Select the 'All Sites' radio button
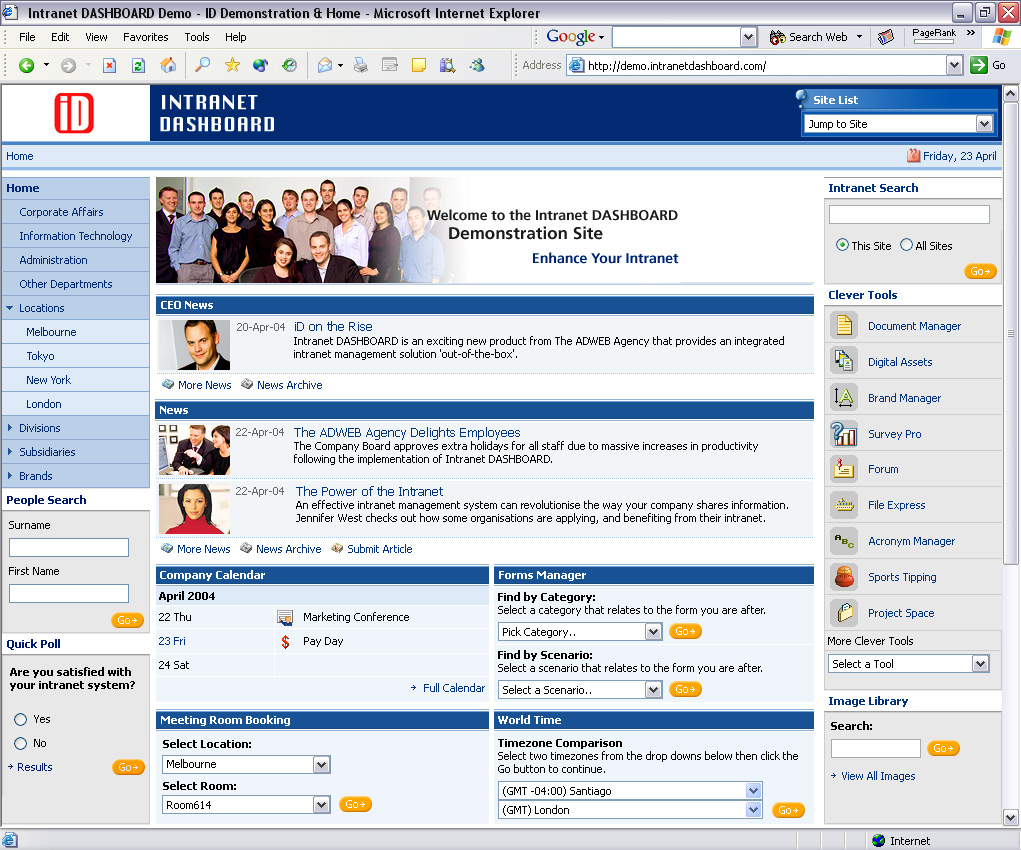The height and width of the screenshot is (850, 1021). (907, 245)
